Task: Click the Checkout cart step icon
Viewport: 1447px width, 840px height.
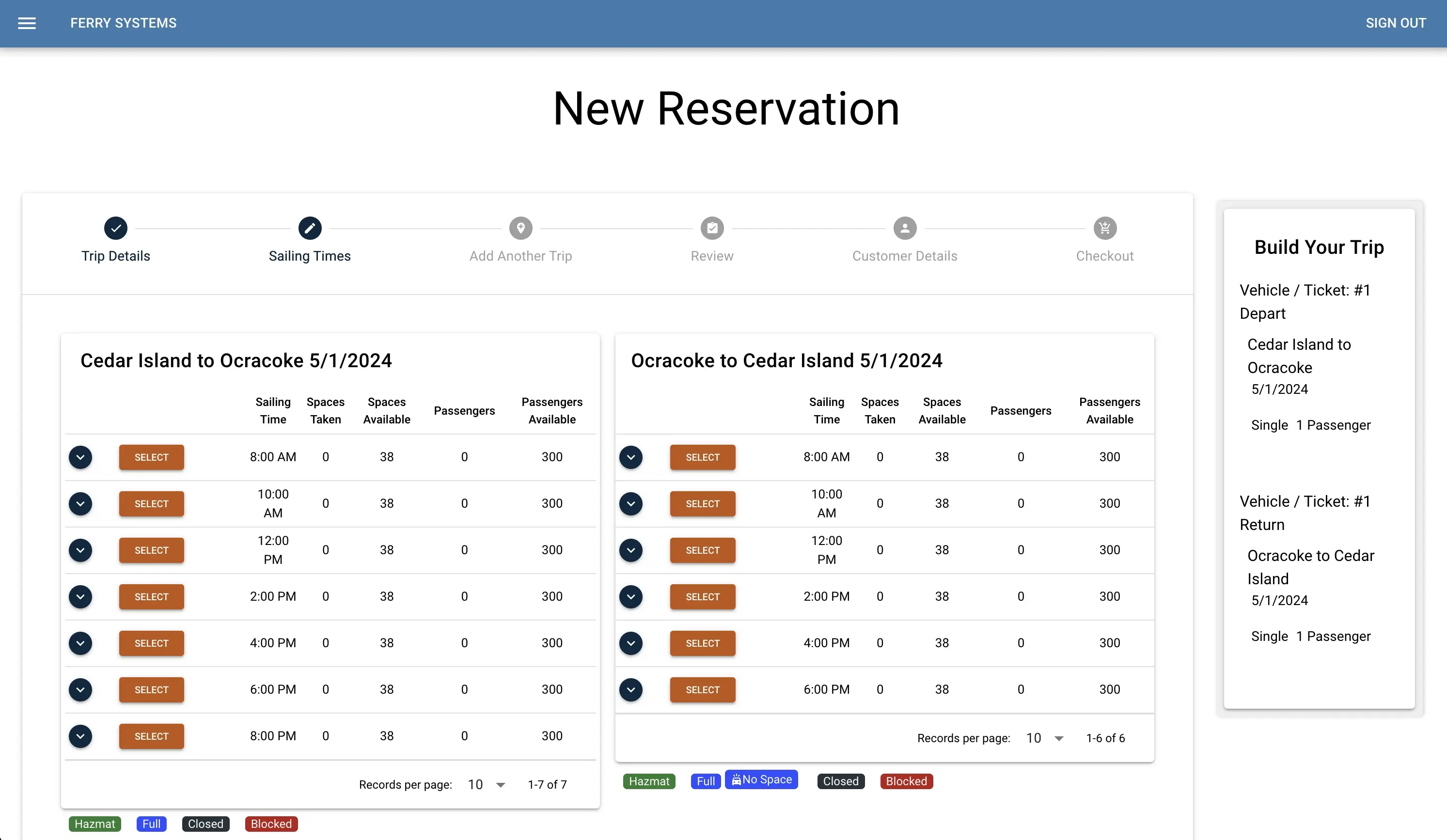Action: (1104, 228)
